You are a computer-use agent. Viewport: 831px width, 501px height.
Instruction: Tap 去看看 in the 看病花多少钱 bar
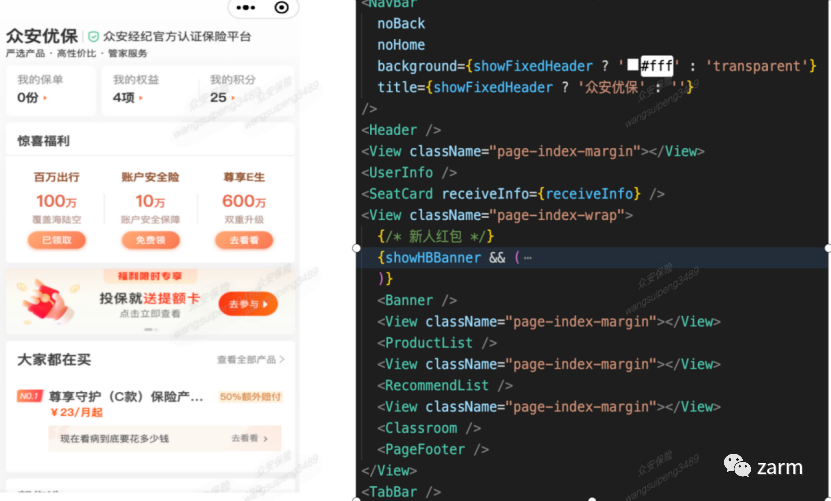coord(250,438)
